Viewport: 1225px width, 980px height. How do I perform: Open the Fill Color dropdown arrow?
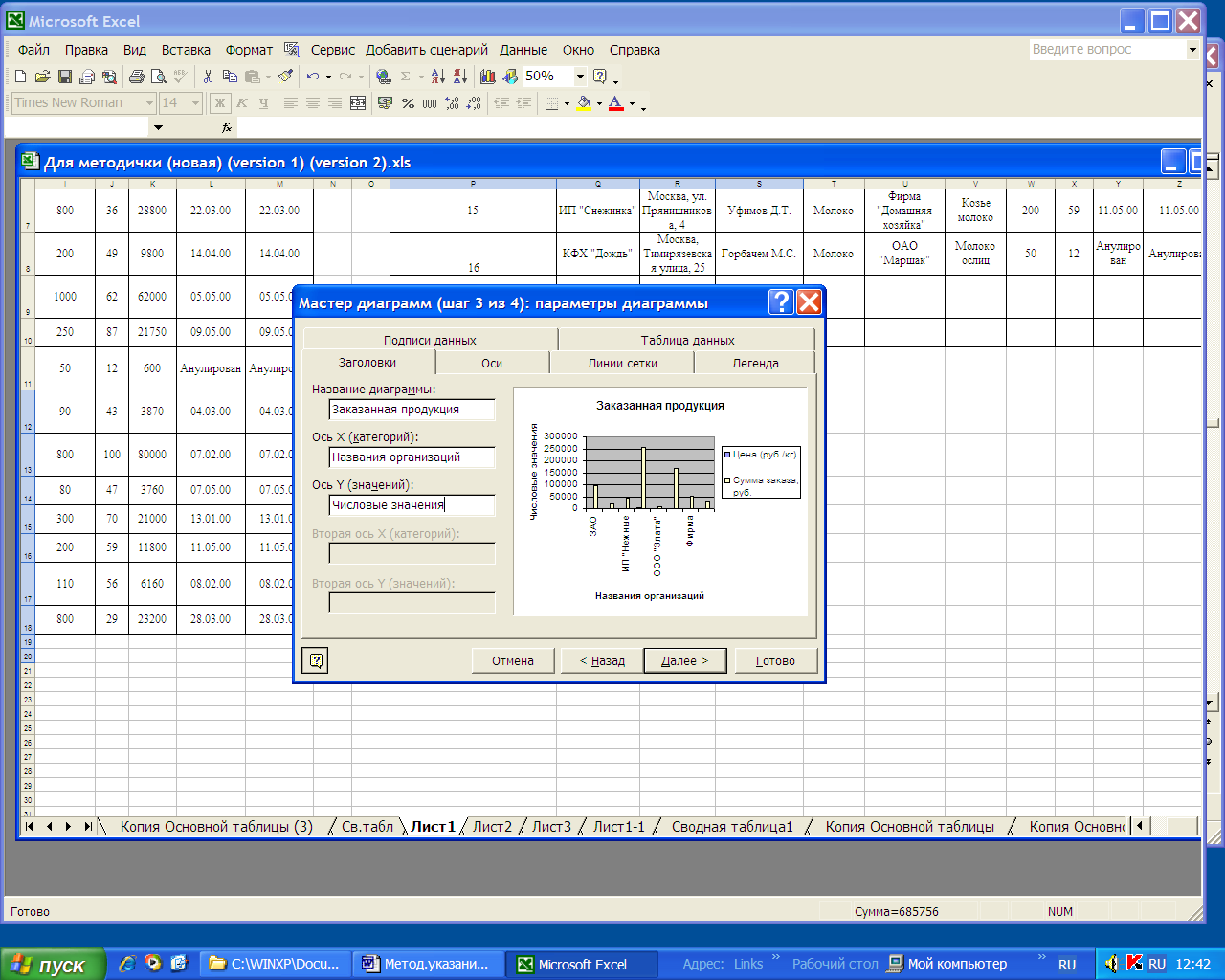pyautogui.click(x=599, y=103)
